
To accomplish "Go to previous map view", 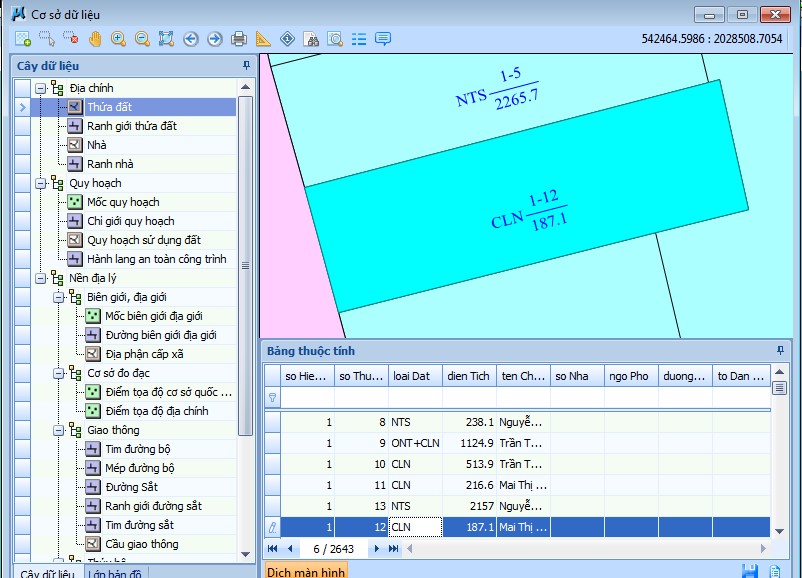I will pyautogui.click(x=190, y=39).
